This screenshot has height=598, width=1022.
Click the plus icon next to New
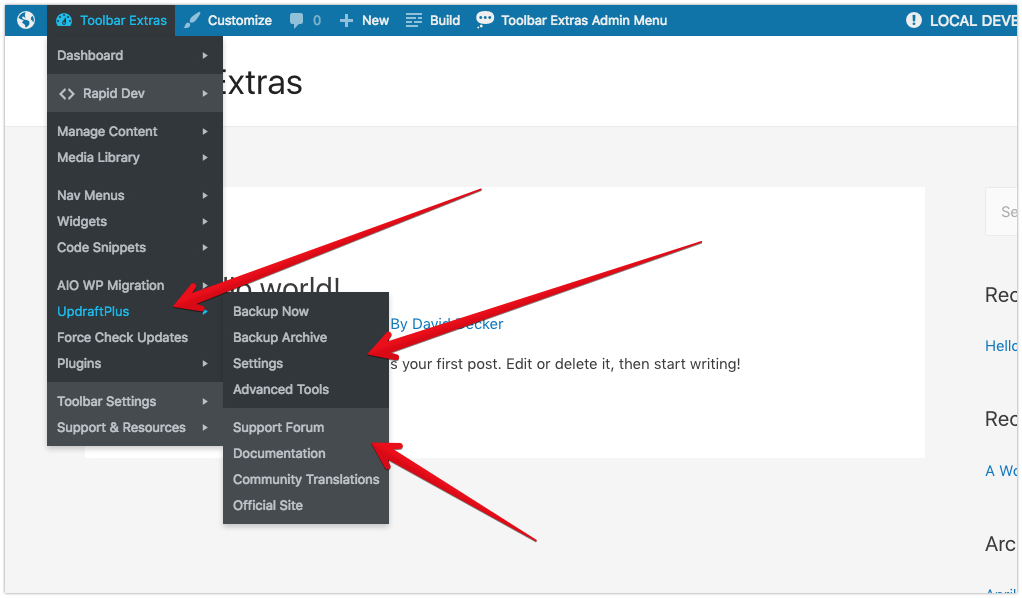pyautogui.click(x=347, y=21)
